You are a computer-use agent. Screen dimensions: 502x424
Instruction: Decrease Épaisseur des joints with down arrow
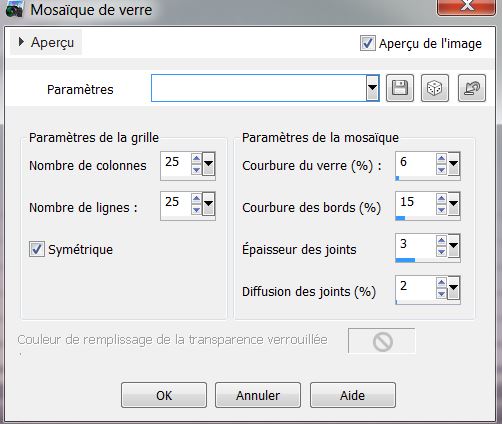tap(441, 252)
